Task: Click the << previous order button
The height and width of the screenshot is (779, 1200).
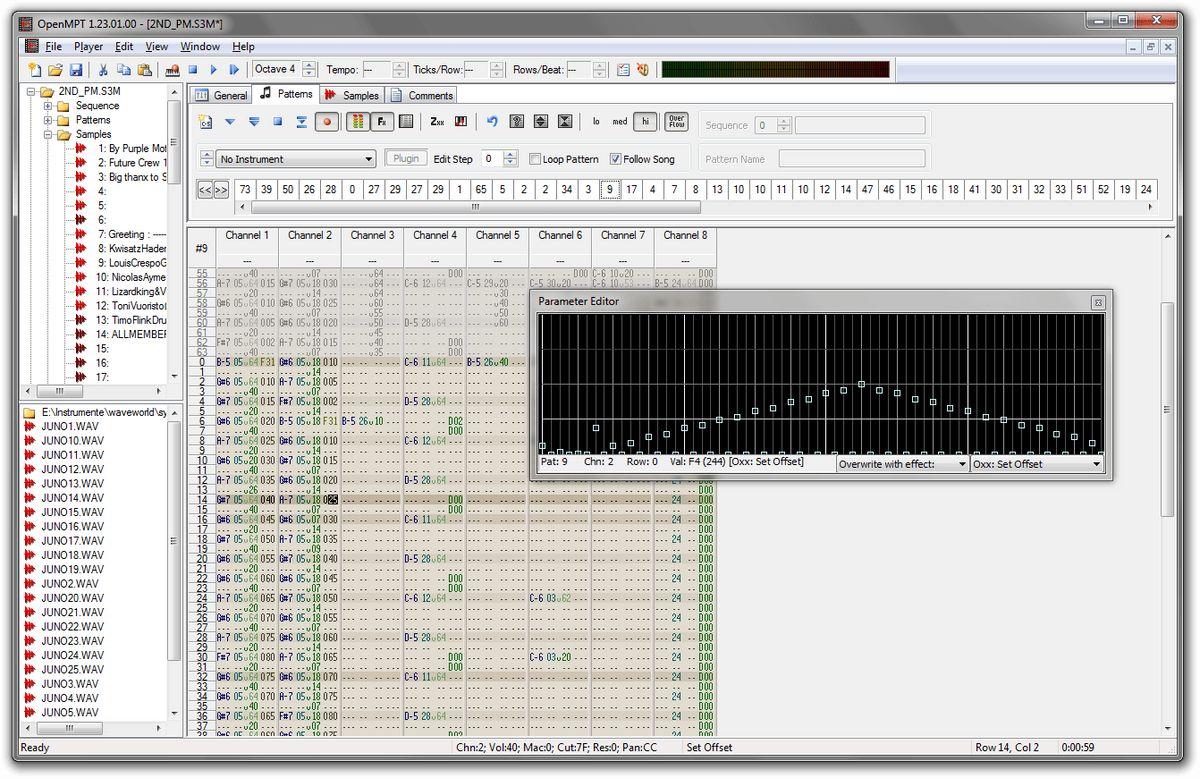Action: coord(205,189)
